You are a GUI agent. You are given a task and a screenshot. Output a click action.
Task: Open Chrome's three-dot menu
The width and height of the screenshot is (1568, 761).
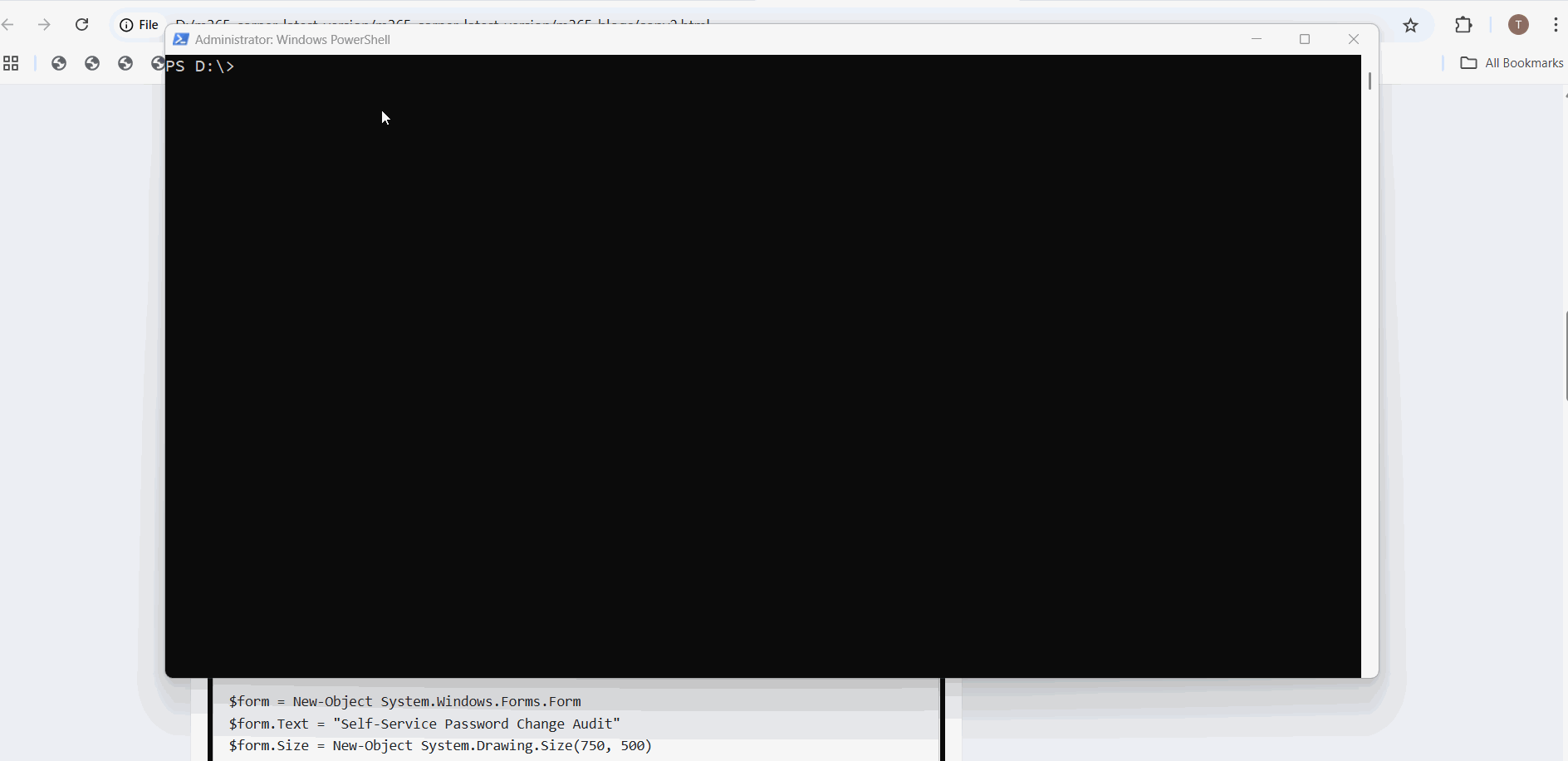(1555, 25)
